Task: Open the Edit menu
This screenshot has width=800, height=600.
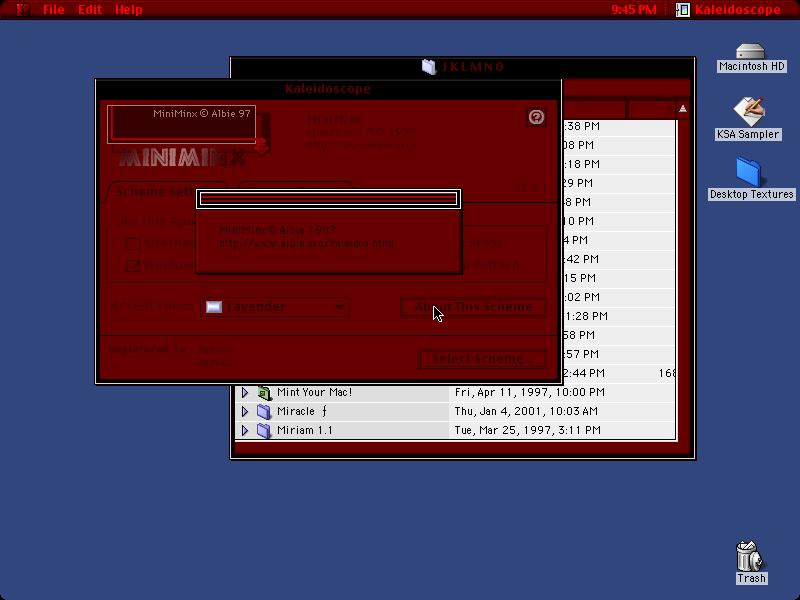Action: pyautogui.click(x=90, y=10)
